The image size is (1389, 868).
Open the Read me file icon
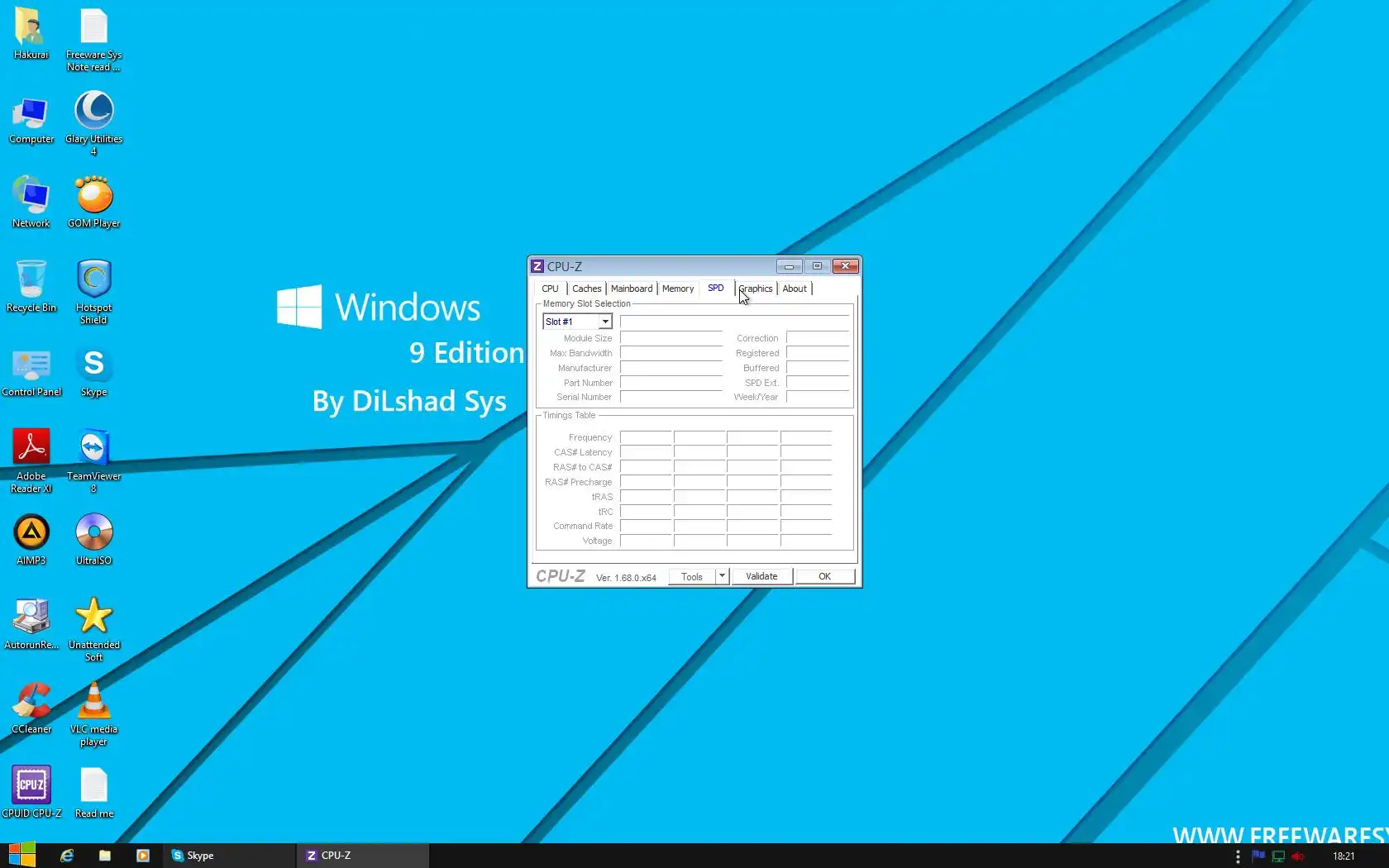pyautogui.click(x=93, y=793)
